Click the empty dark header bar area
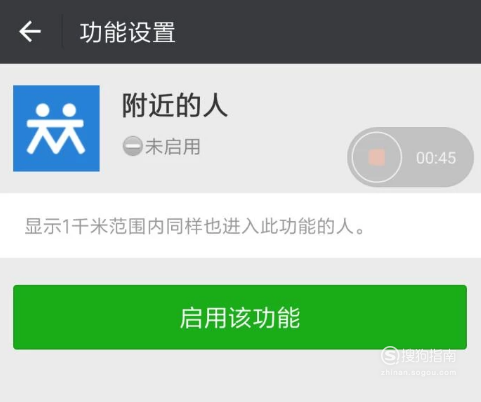The image size is (481, 402). click(x=328, y=32)
